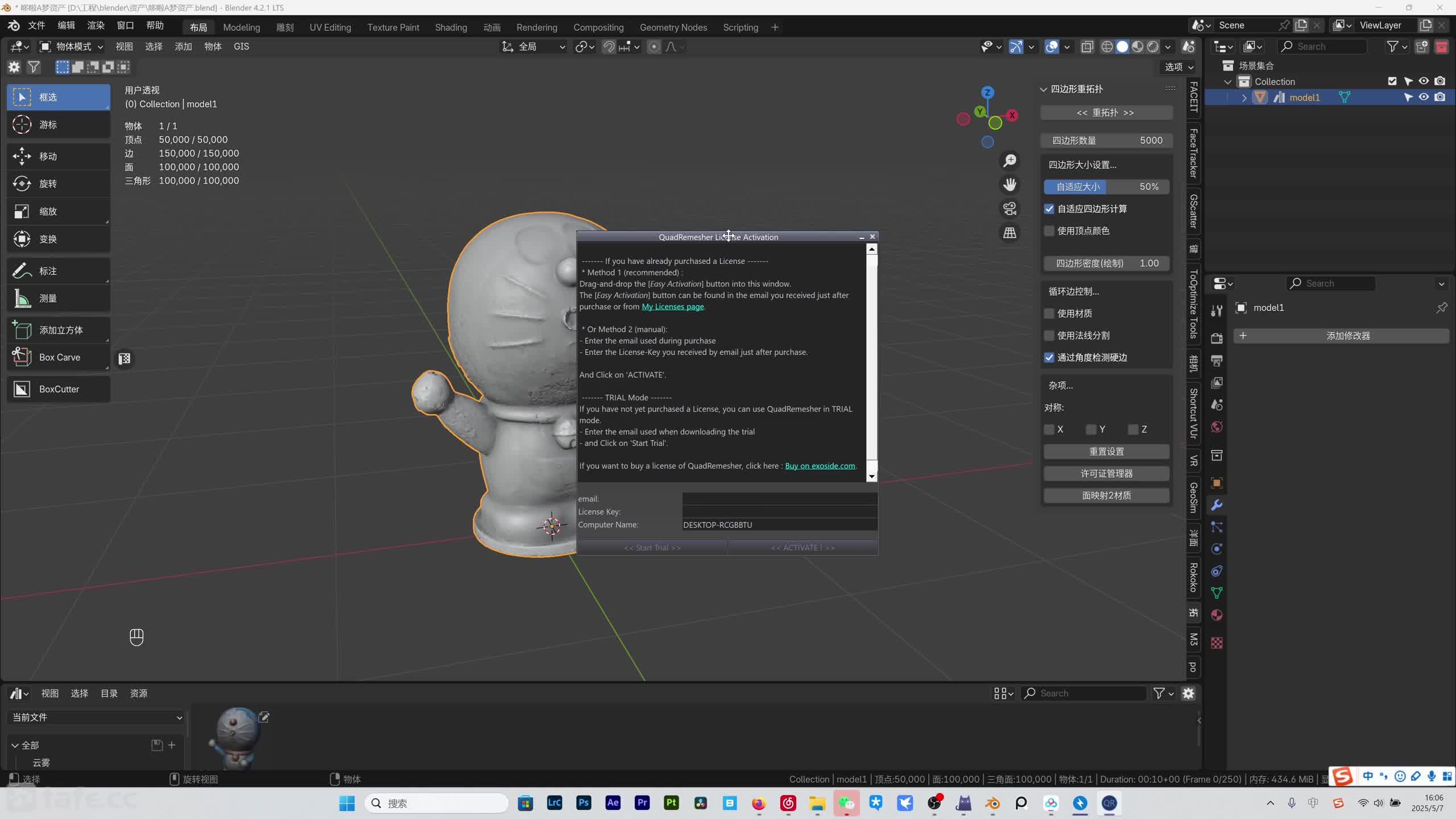Viewport: 1456px width, 819px height.
Task: Click the Buy on exoside.com link
Action: point(820,466)
